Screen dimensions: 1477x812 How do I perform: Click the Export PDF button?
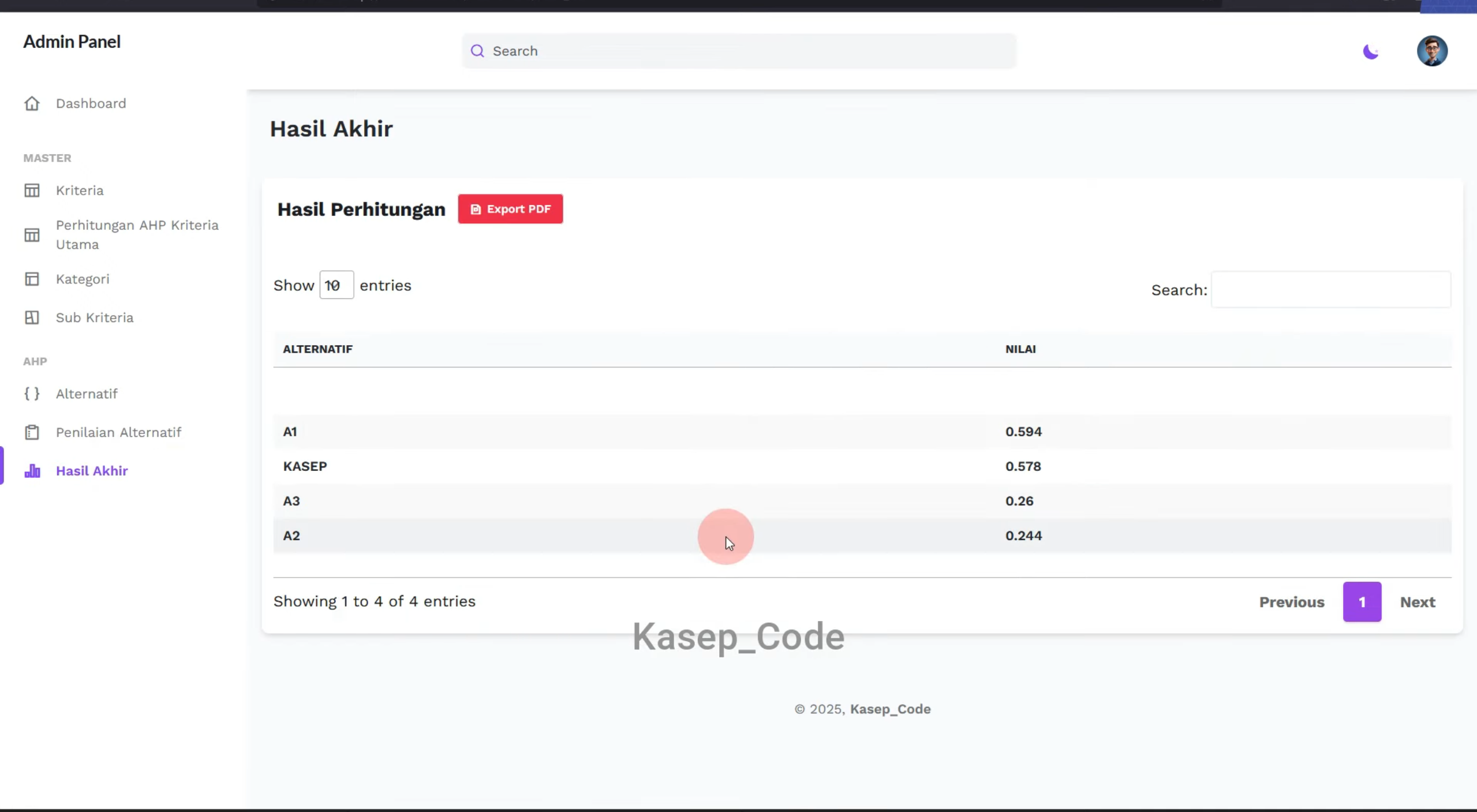tap(510, 209)
